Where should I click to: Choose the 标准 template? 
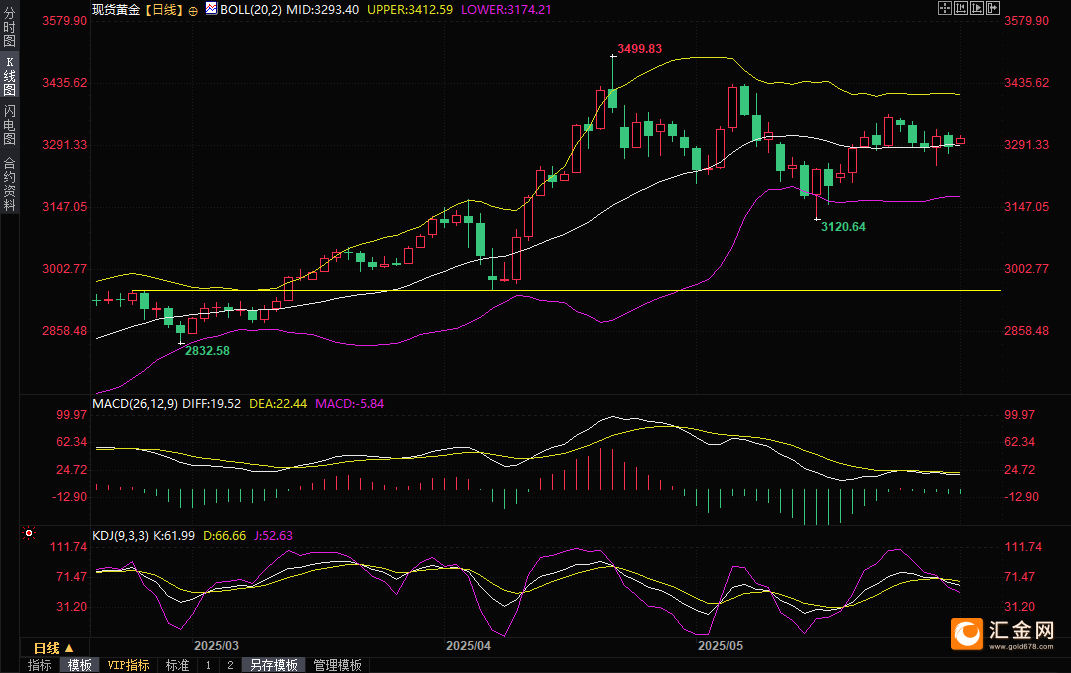[x=178, y=665]
